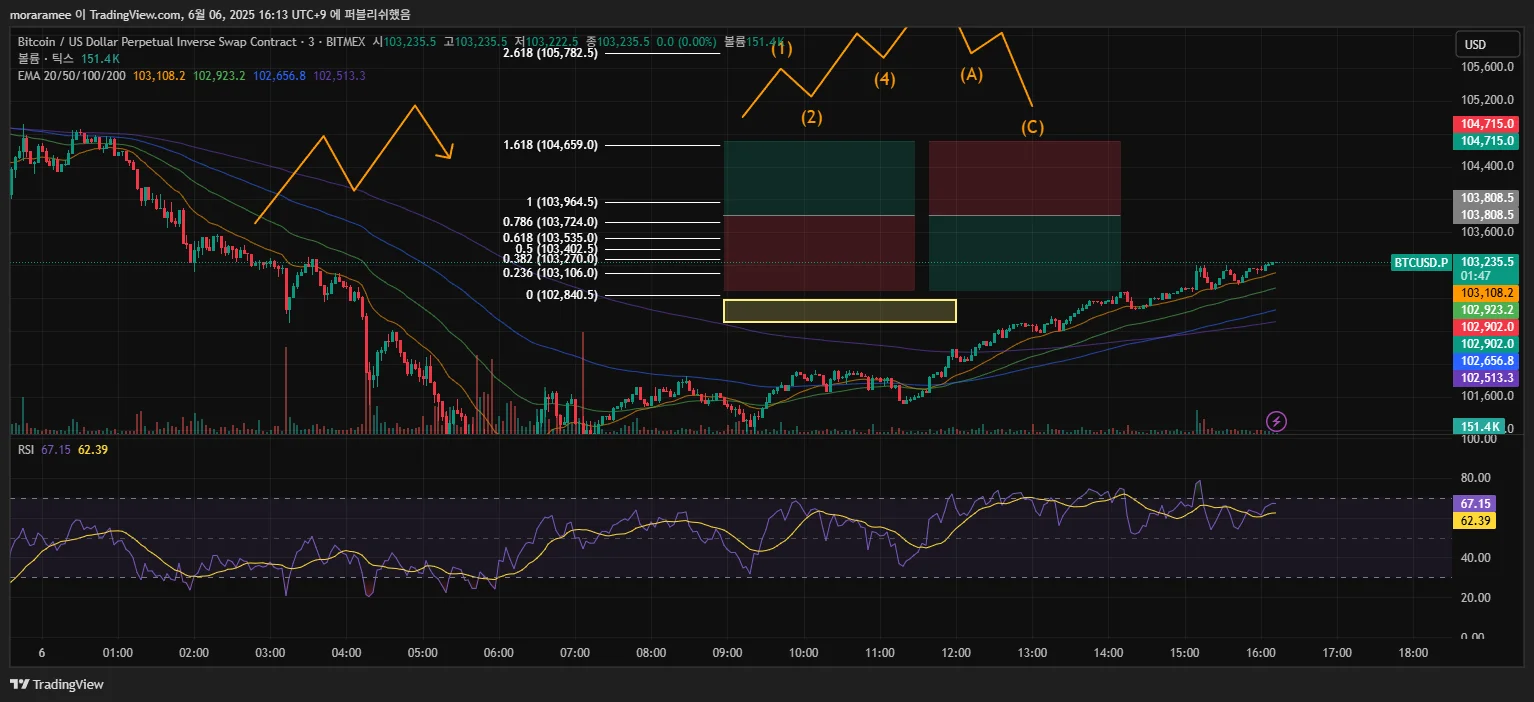
Task: Select the wave label (C)
Action: pyautogui.click(x=1032, y=127)
